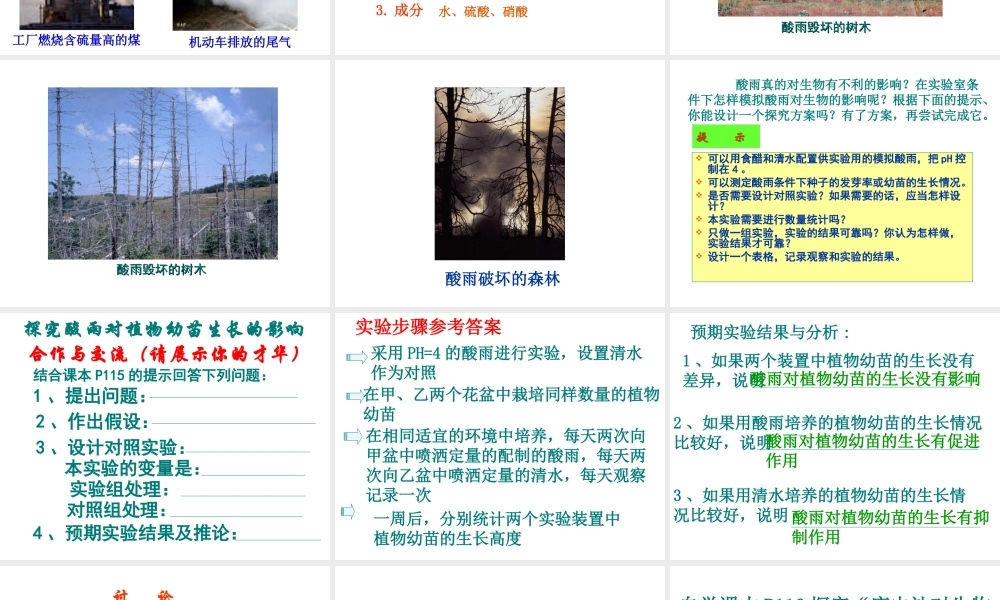Select the arrow next to the daily spraying step
1000x600 pixels.
(353, 434)
